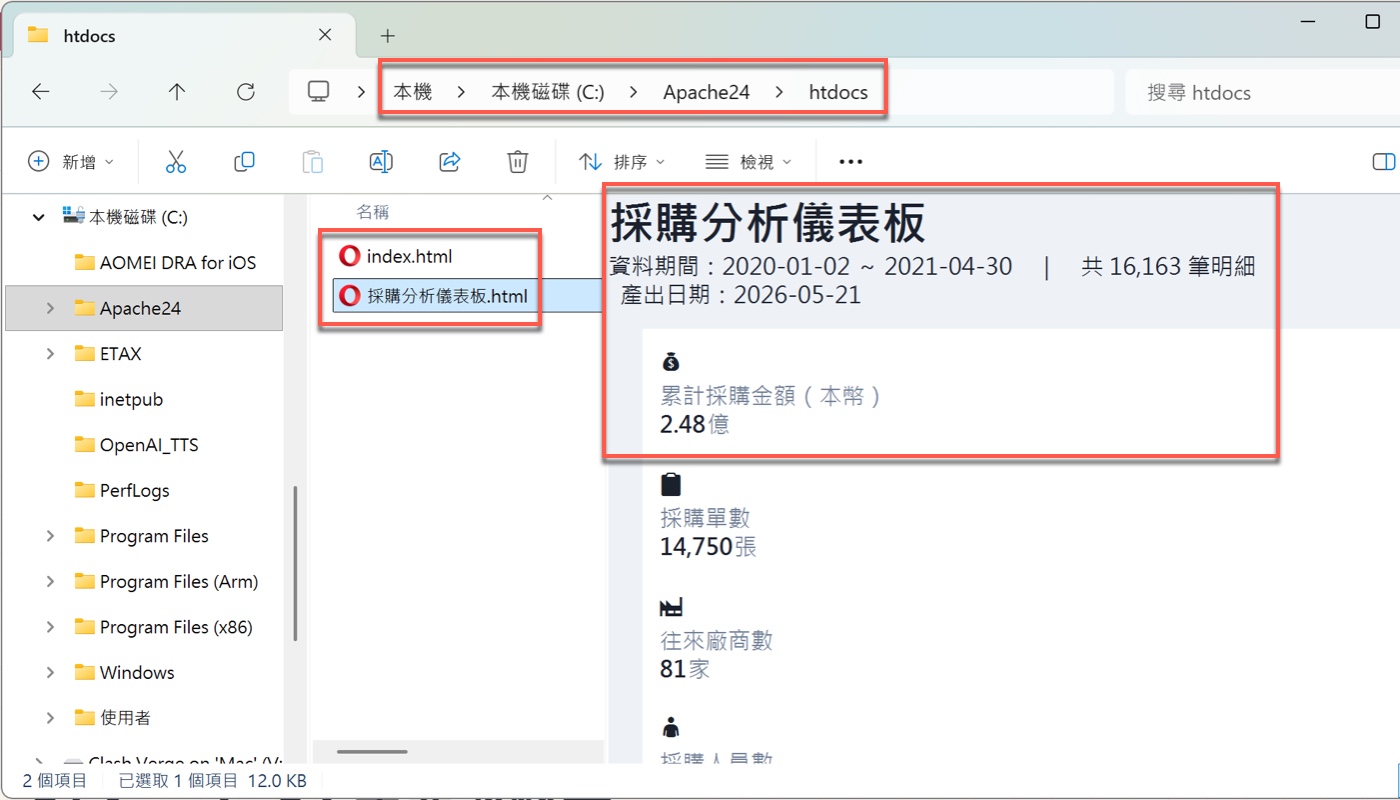Click the file list horizontal scrollbar

[x=371, y=751]
